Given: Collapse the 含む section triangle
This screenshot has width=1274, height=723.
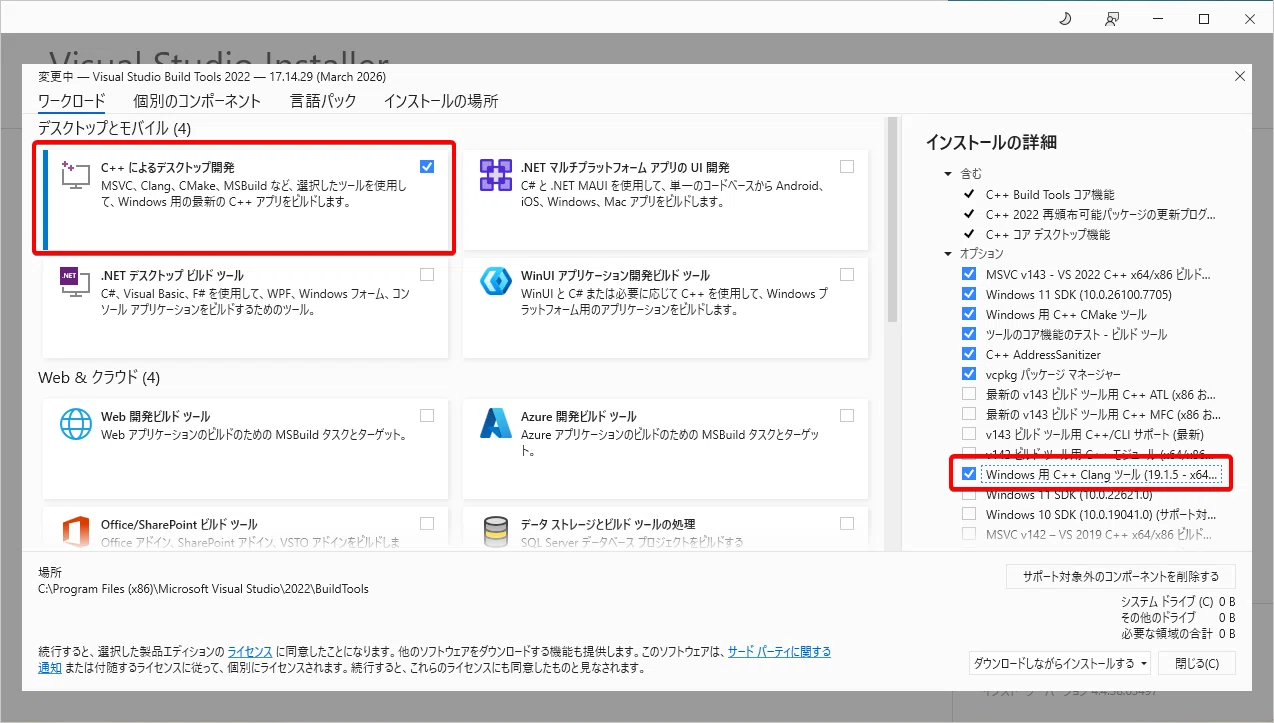Looking at the screenshot, I should 948,174.
